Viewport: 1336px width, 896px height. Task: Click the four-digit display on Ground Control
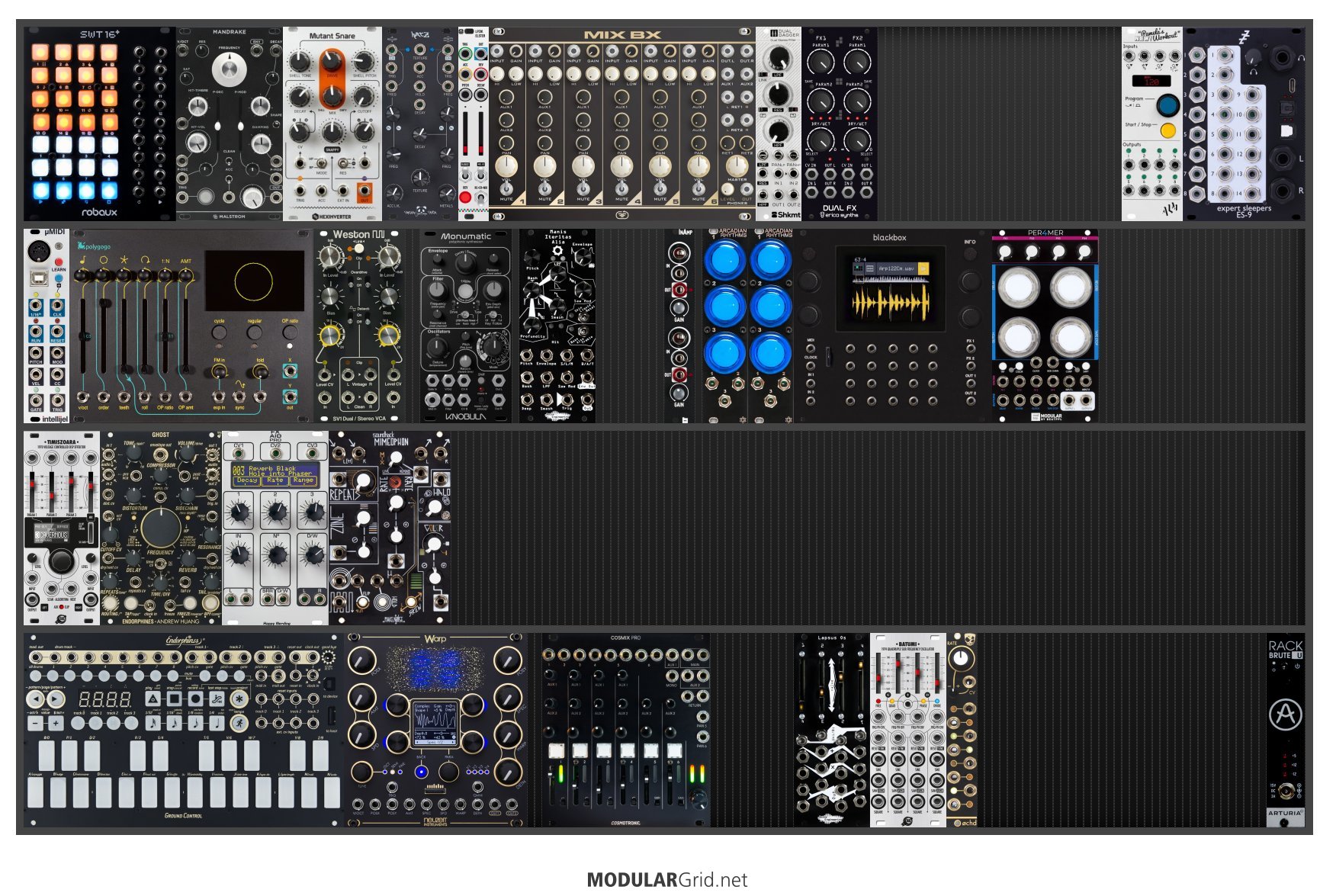click(105, 698)
